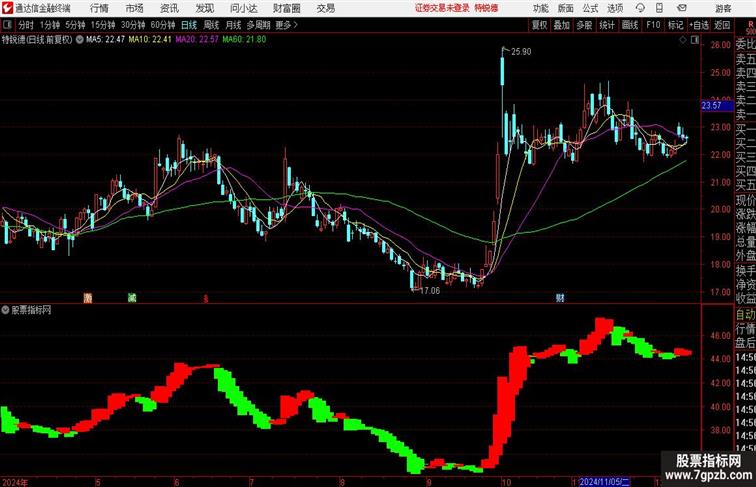756x487 pixels.
Task: Select the 日线 daily chart tab
Action: tap(189, 25)
